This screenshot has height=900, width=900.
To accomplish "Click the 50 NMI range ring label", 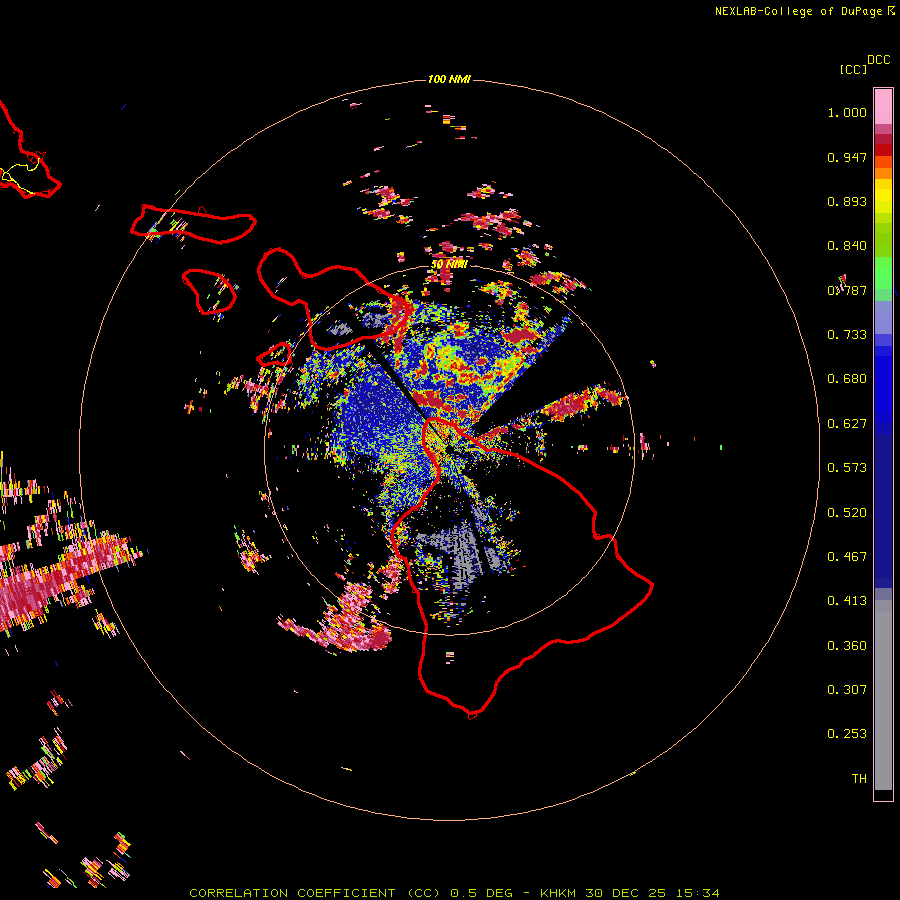I will 449,265.
